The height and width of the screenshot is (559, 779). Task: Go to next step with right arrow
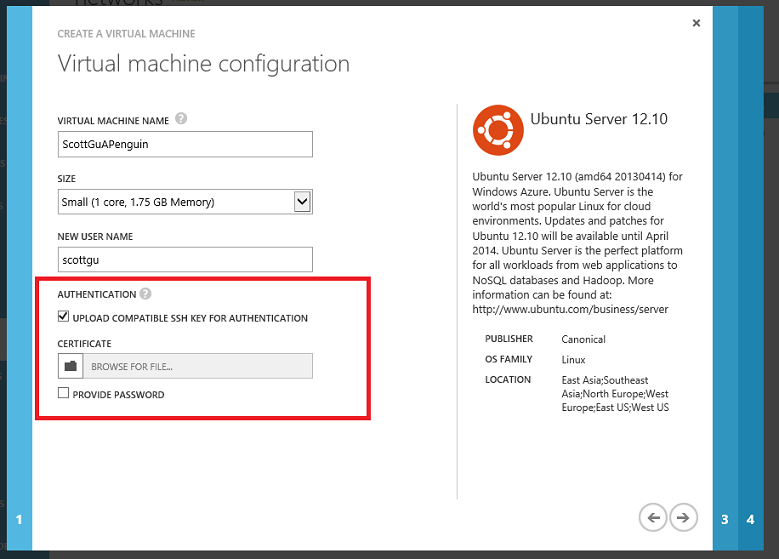click(683, 517)
